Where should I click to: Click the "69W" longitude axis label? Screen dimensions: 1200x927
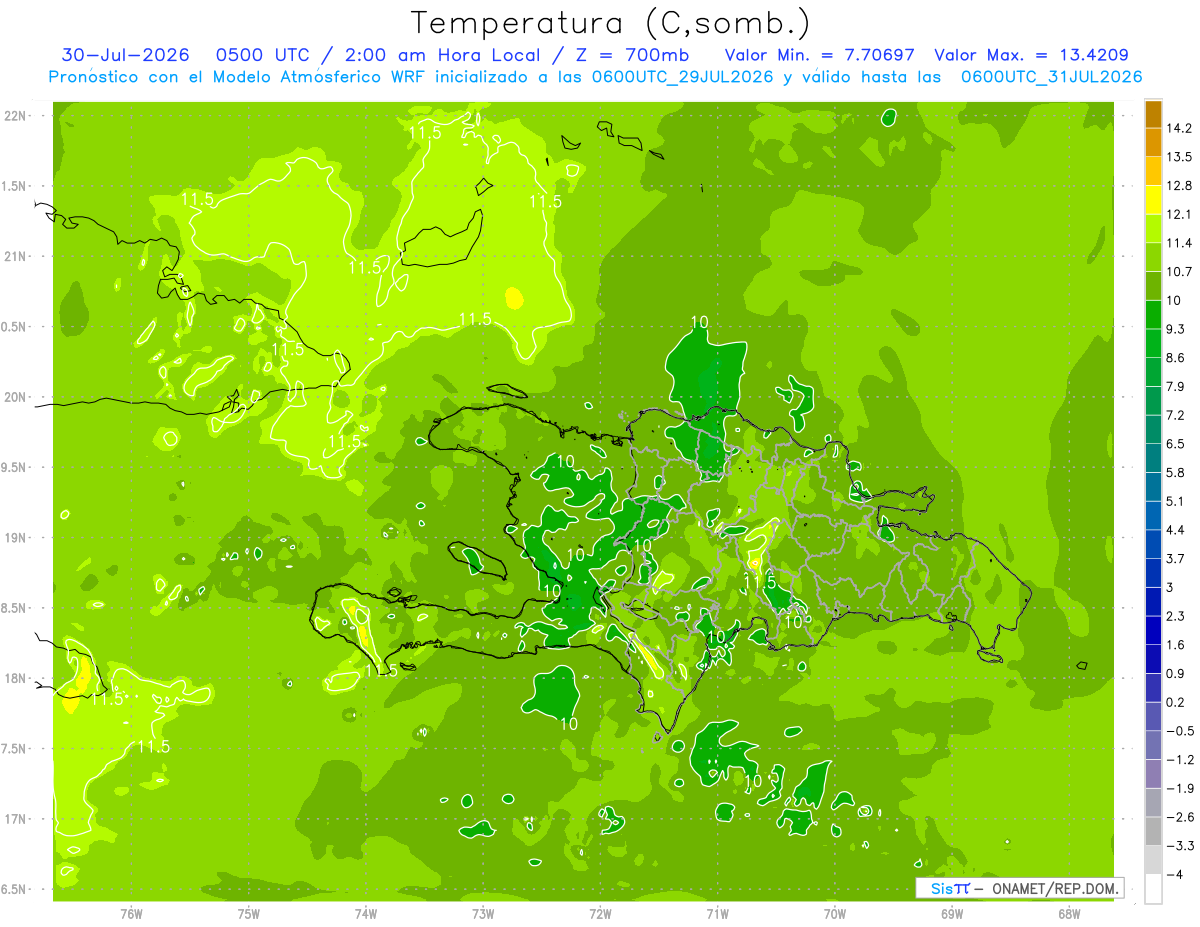click(952, 914)
